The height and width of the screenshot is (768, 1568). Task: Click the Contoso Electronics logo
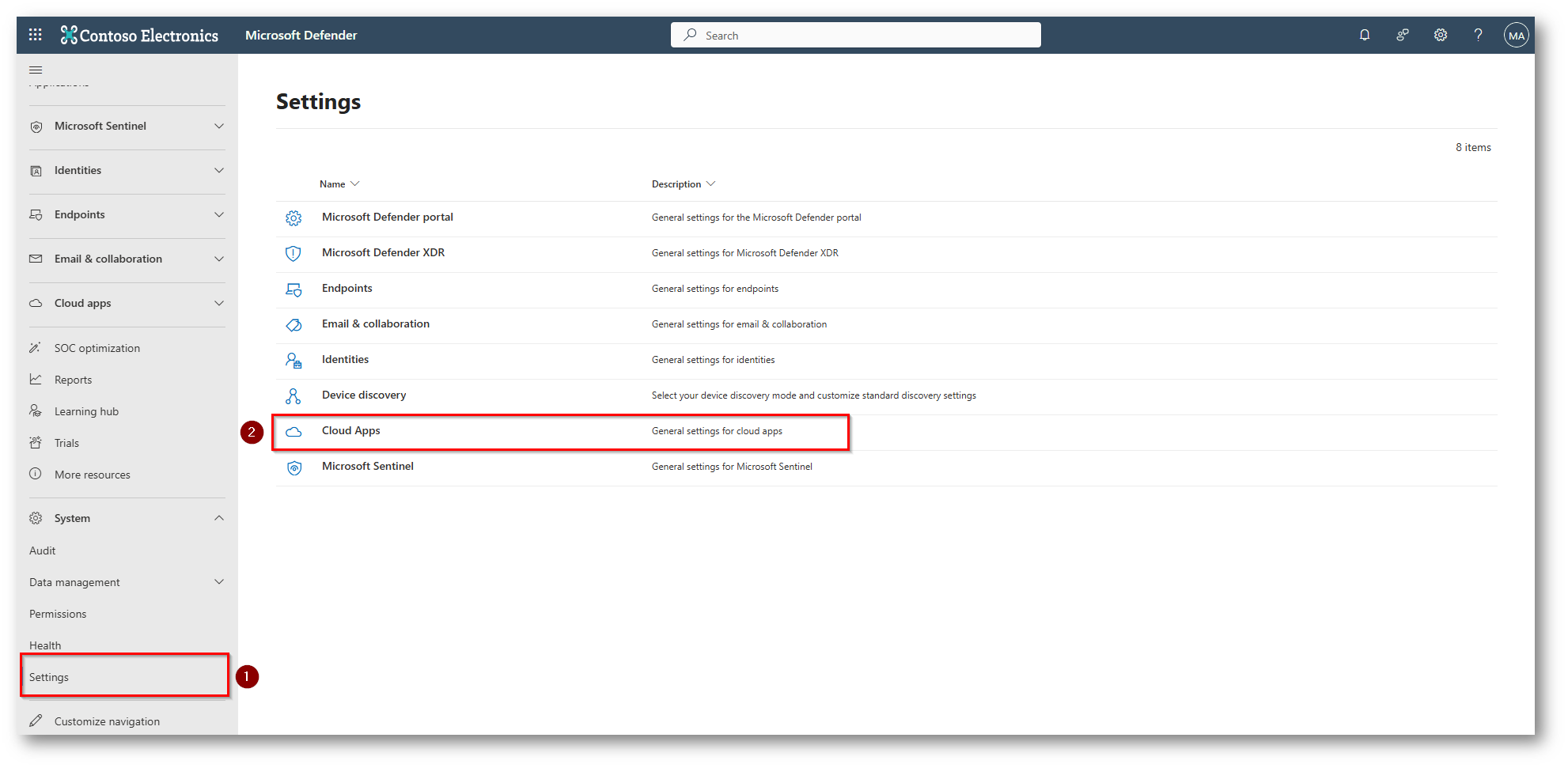139,35
